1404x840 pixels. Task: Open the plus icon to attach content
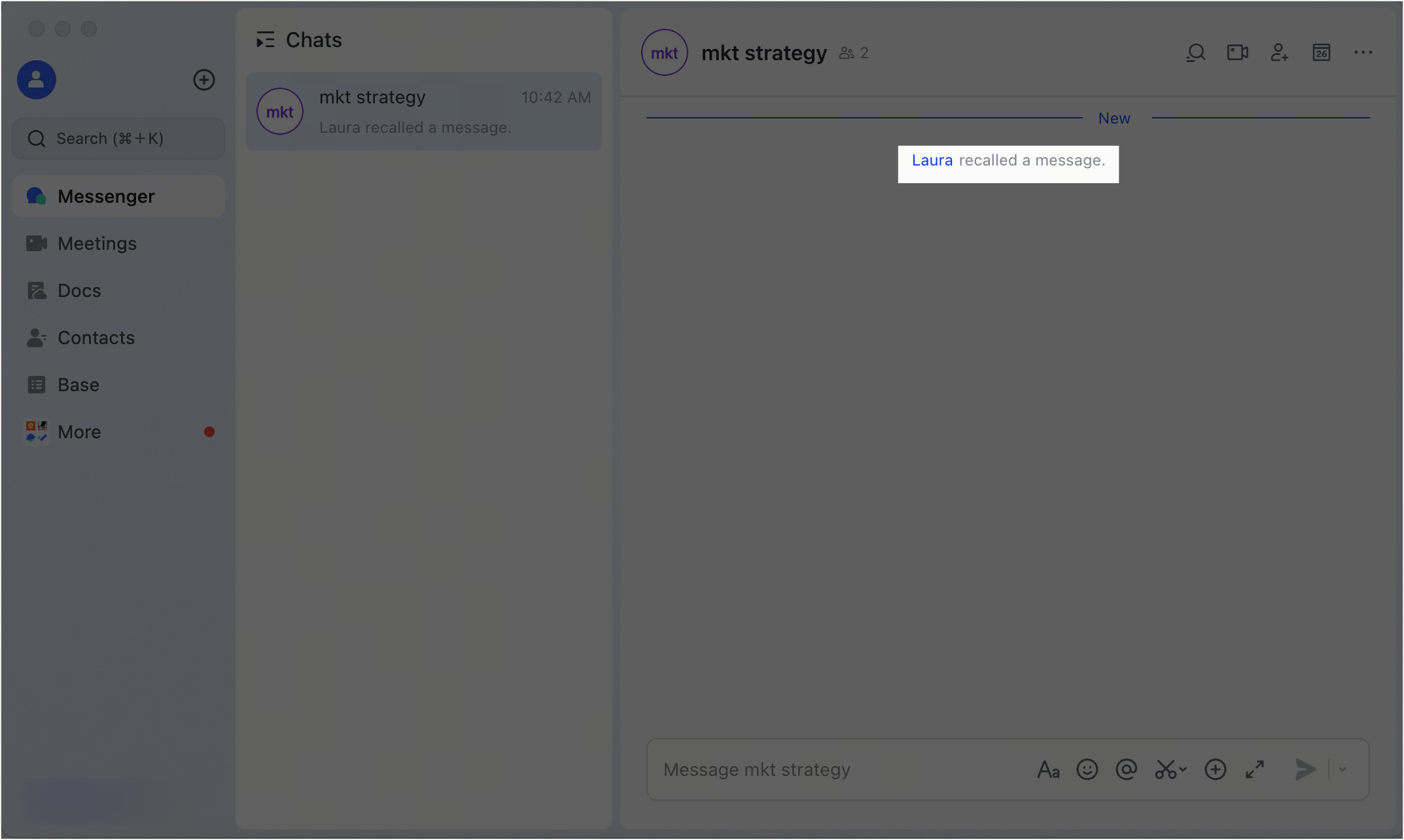click(x=1216, y=769)
